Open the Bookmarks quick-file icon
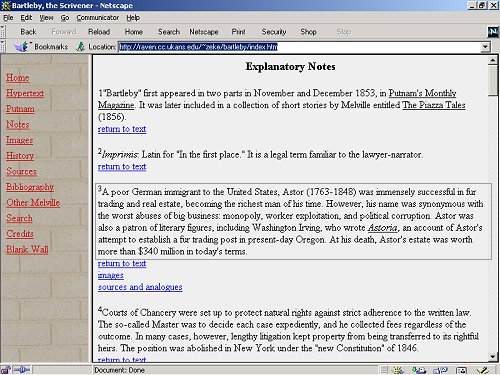Screen dimensions: 500x375 pos(22,47)
